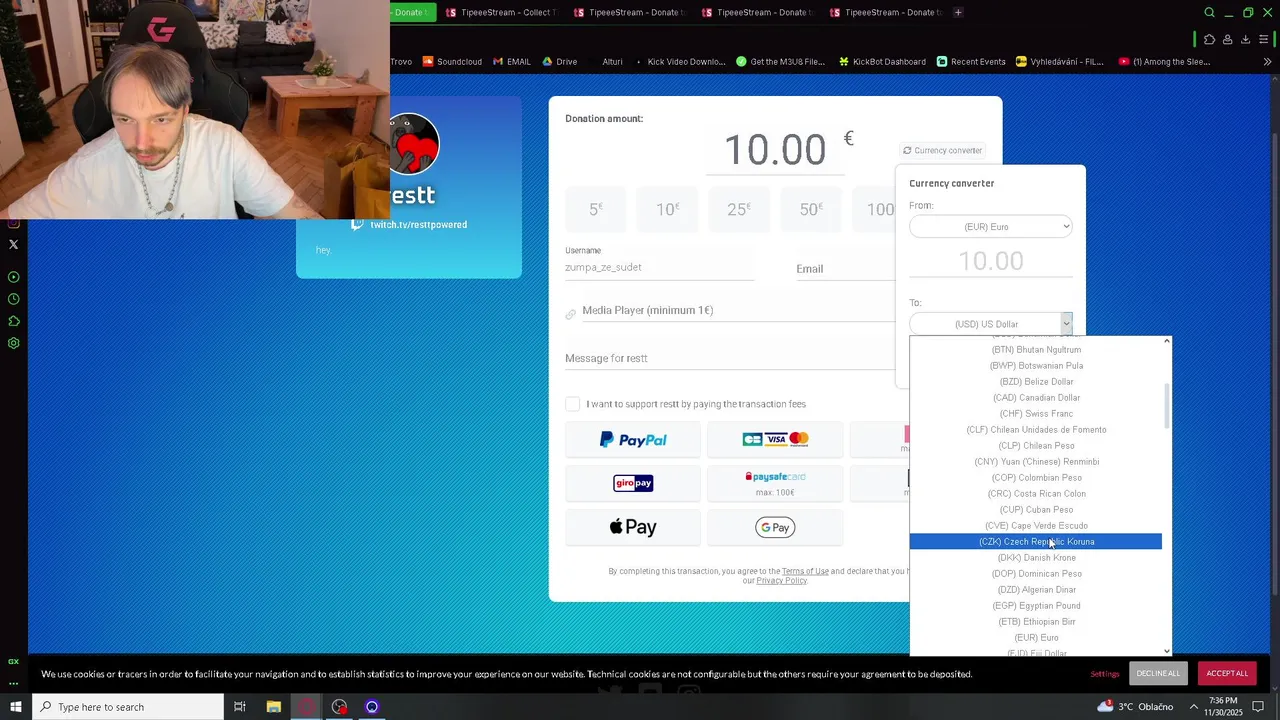
Task: Pay with Google Pay
Action: [x=775, y=527]
